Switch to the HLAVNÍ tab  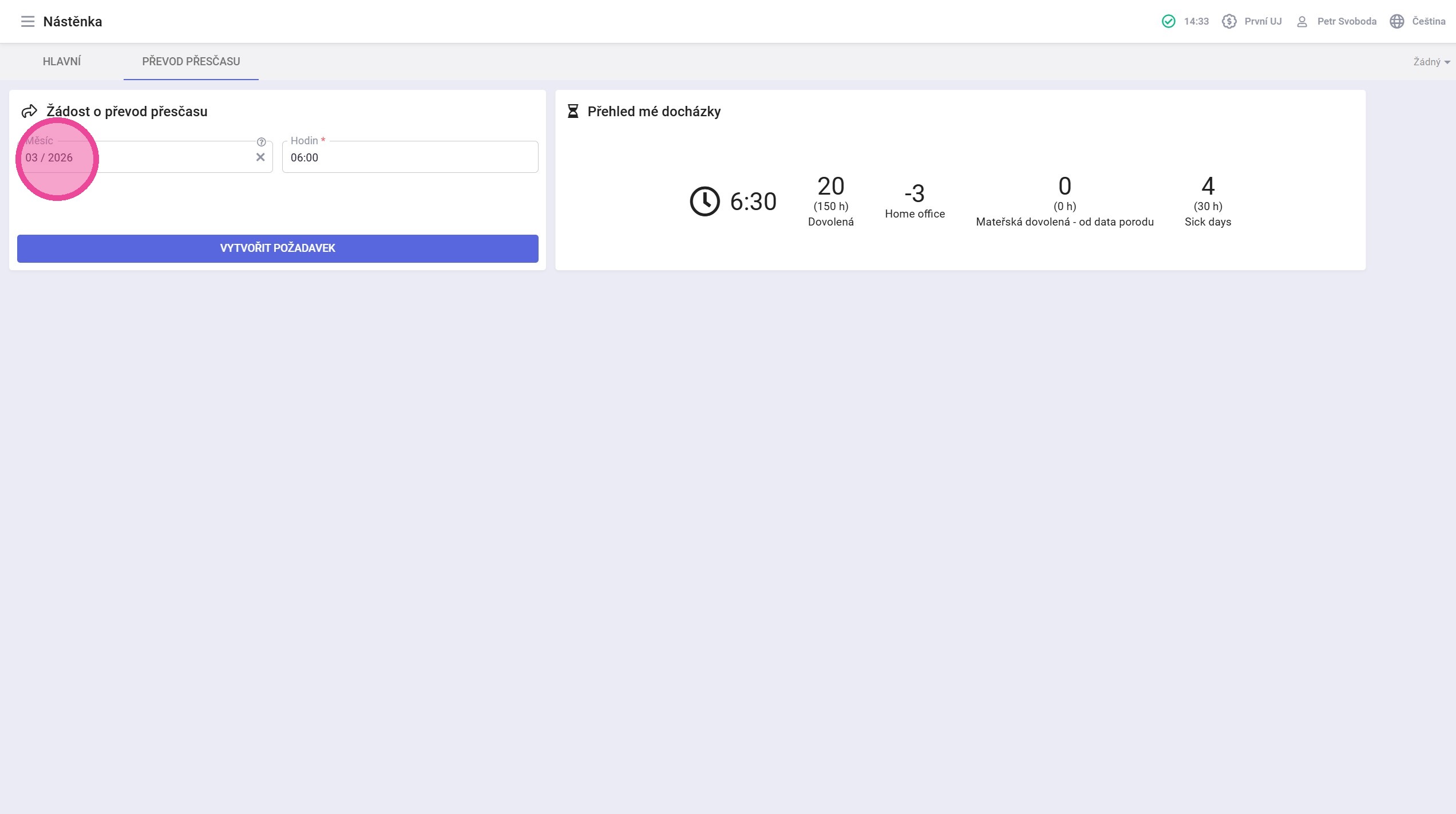(x=62, y=61)
